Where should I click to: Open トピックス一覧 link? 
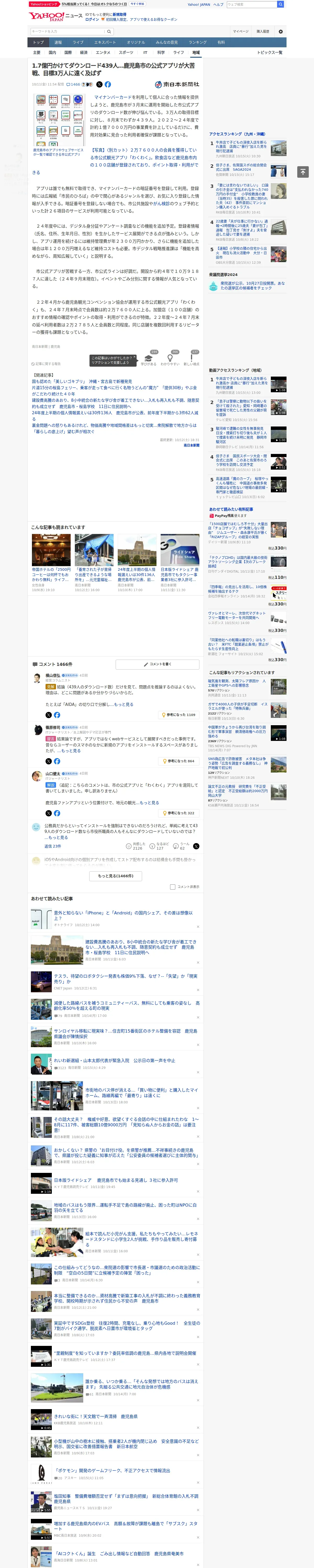(x=270, y=53)
